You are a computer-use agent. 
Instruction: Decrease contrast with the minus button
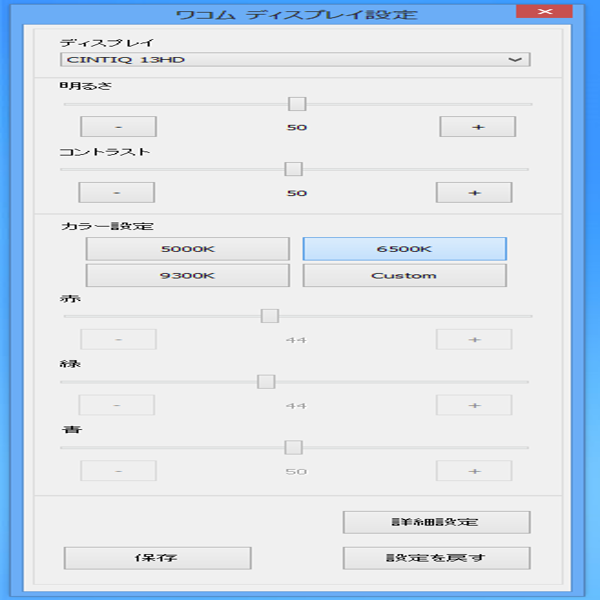click(x=117, y=192)
